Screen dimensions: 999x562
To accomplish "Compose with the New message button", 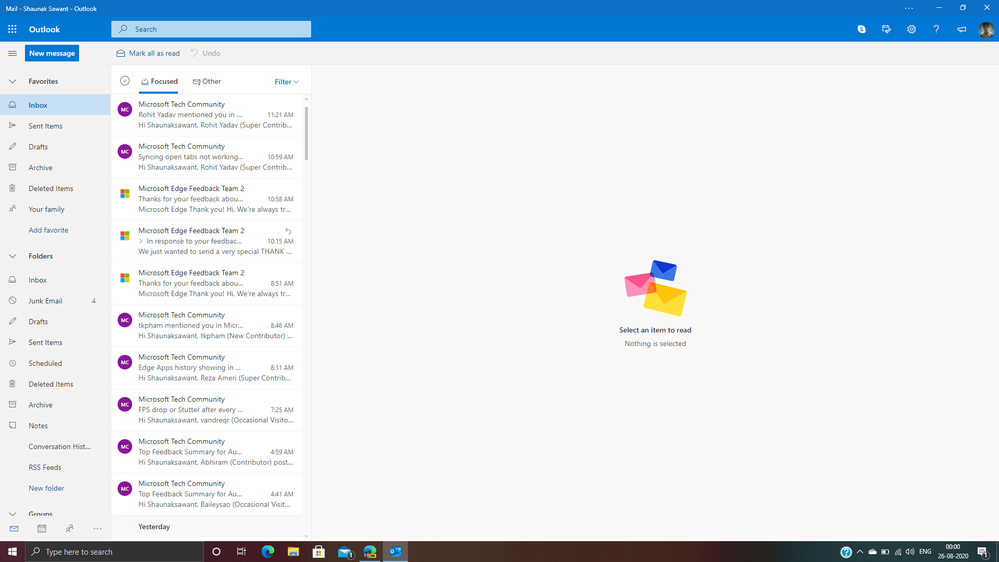I will point(52,54).
